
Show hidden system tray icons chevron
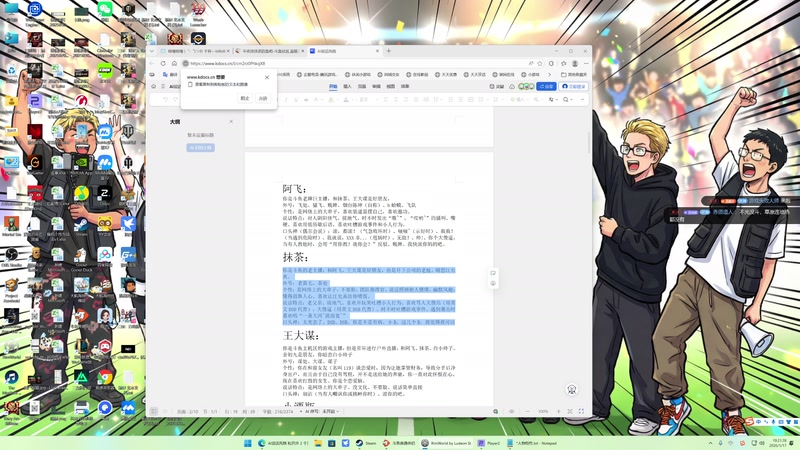click(710, 443)
